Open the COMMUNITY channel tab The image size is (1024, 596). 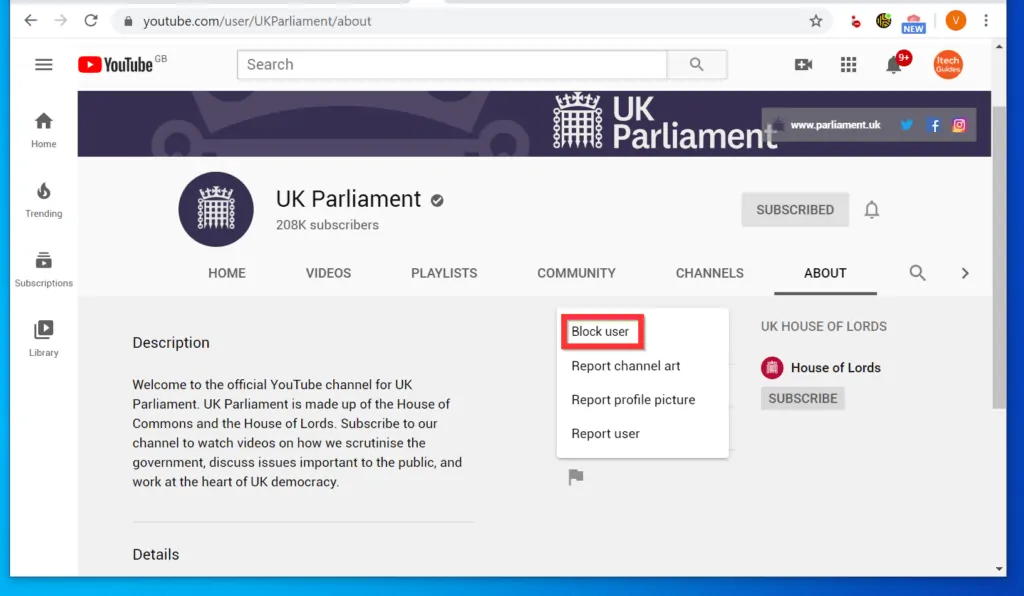click(577, 273)
